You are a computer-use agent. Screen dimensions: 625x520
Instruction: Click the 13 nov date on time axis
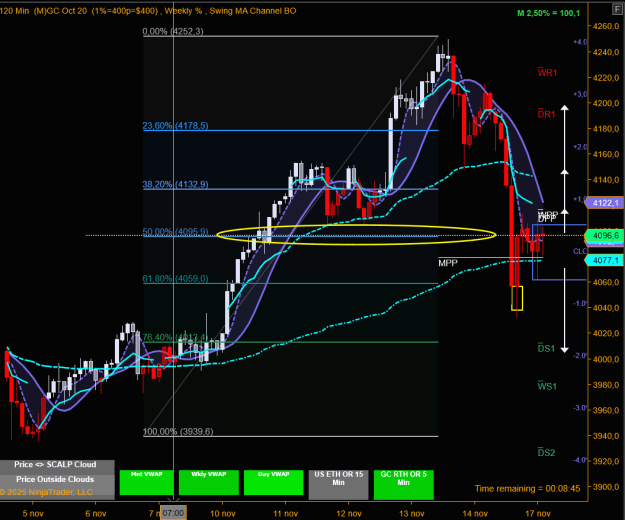tap(412, 514)
